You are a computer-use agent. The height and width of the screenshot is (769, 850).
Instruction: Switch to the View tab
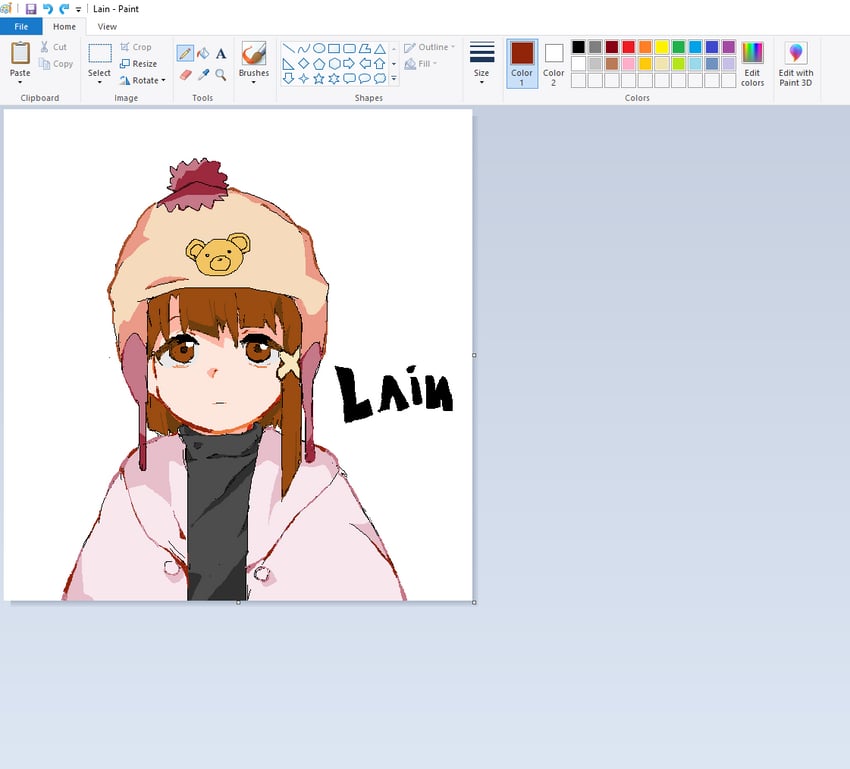[107, 27]
